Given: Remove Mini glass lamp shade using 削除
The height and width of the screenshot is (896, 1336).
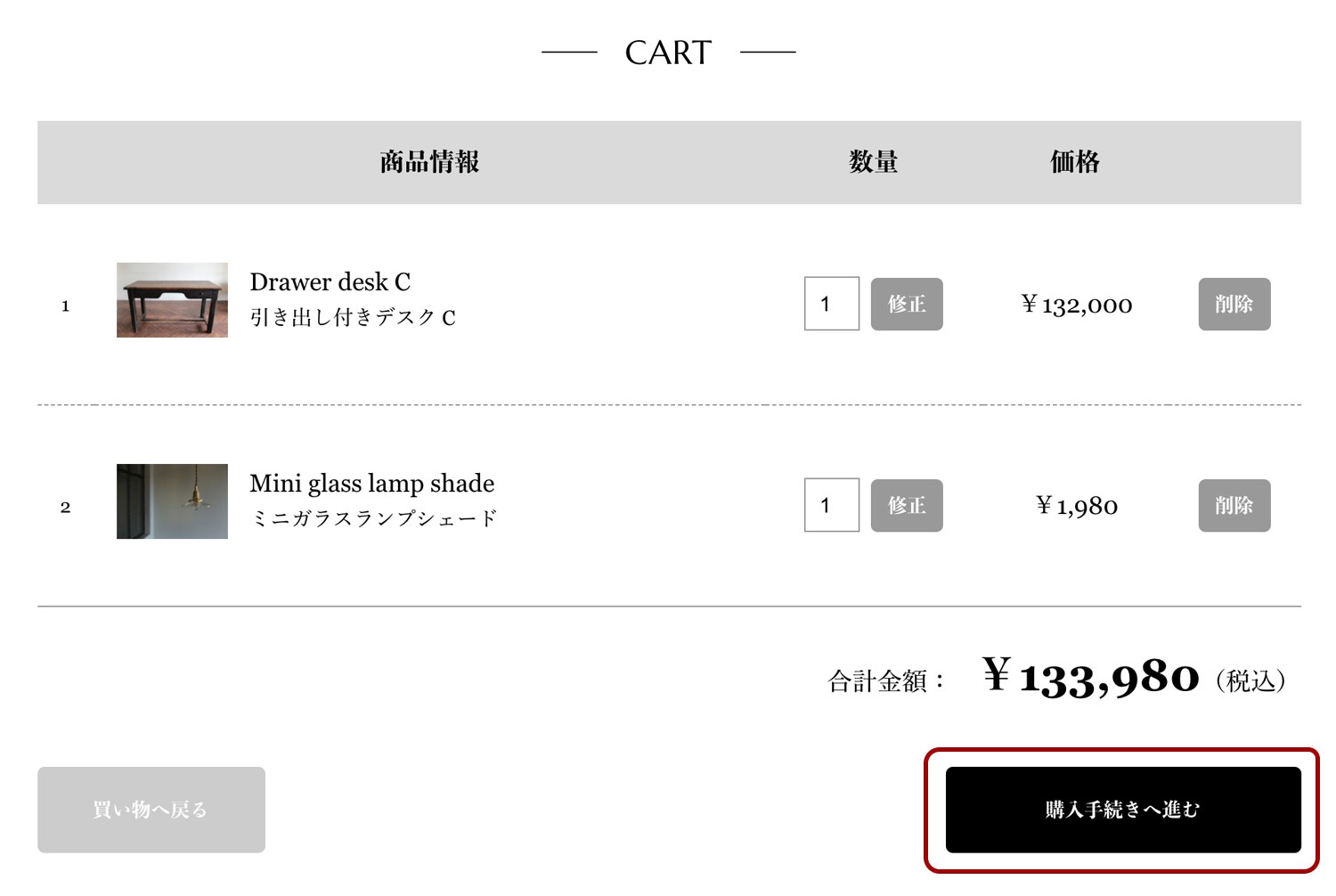Looking at the screenshot, I should [1234, 505].
